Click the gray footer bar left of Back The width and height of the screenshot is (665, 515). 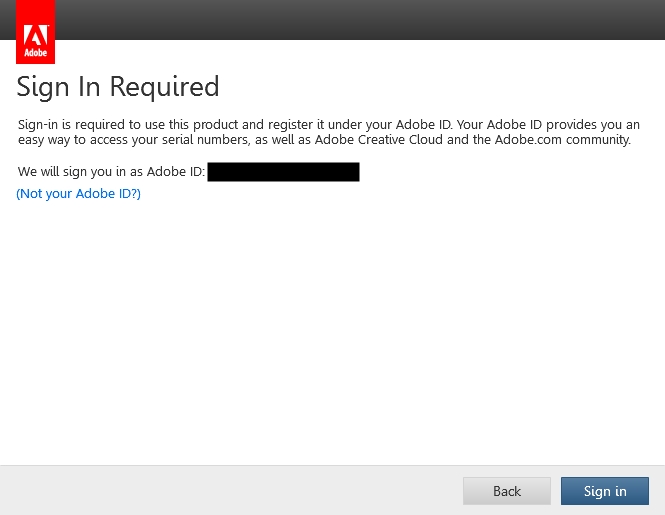(230, 490)
